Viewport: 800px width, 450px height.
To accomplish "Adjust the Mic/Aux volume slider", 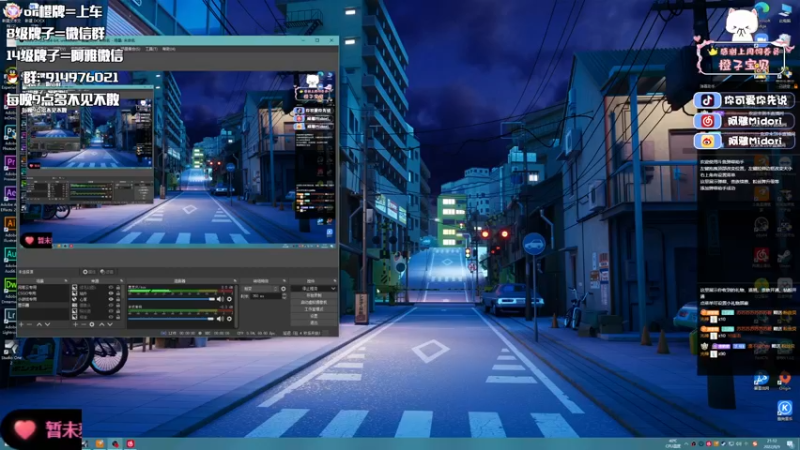I will pos(171,299).
